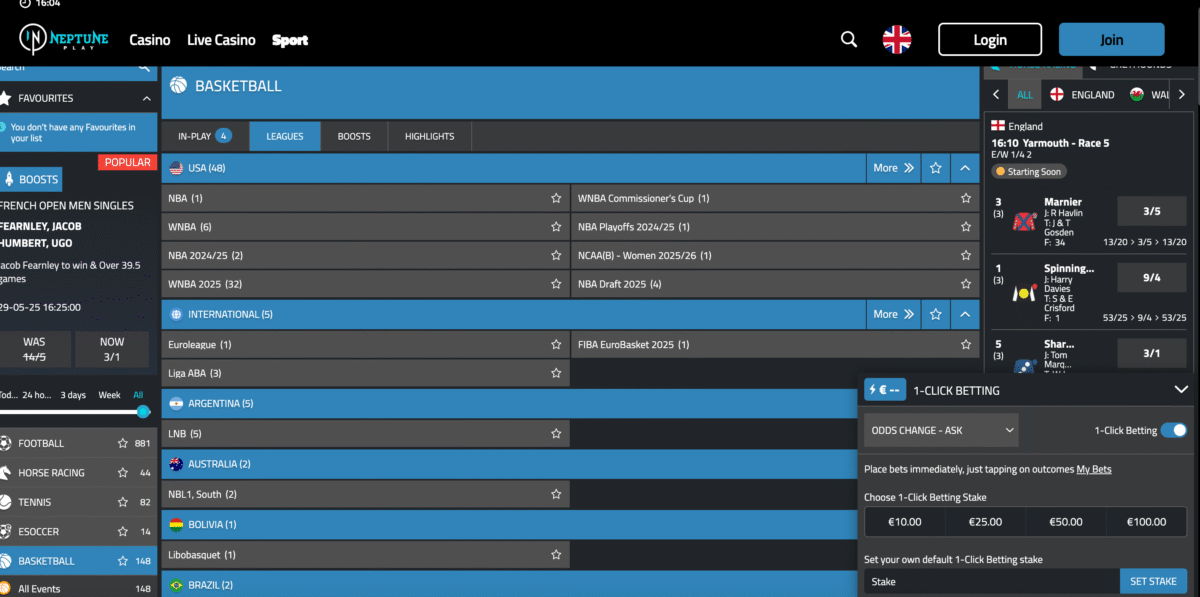
Task: Star the Euroleague (1) league
Action: click(556, 344)
